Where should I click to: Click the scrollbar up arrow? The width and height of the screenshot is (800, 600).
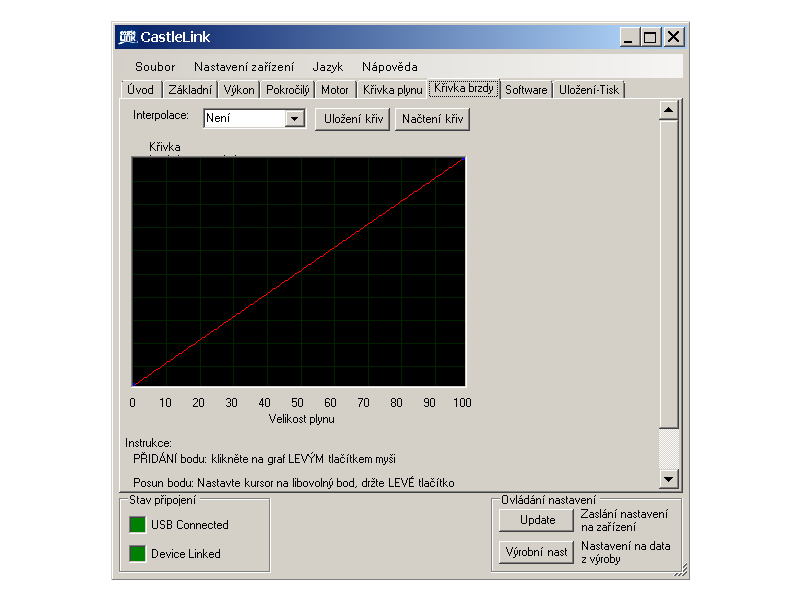(668, 109)
